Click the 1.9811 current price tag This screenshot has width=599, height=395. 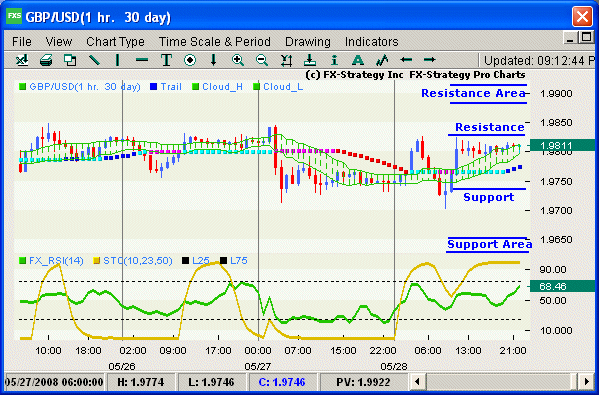(x=562, y=146)
